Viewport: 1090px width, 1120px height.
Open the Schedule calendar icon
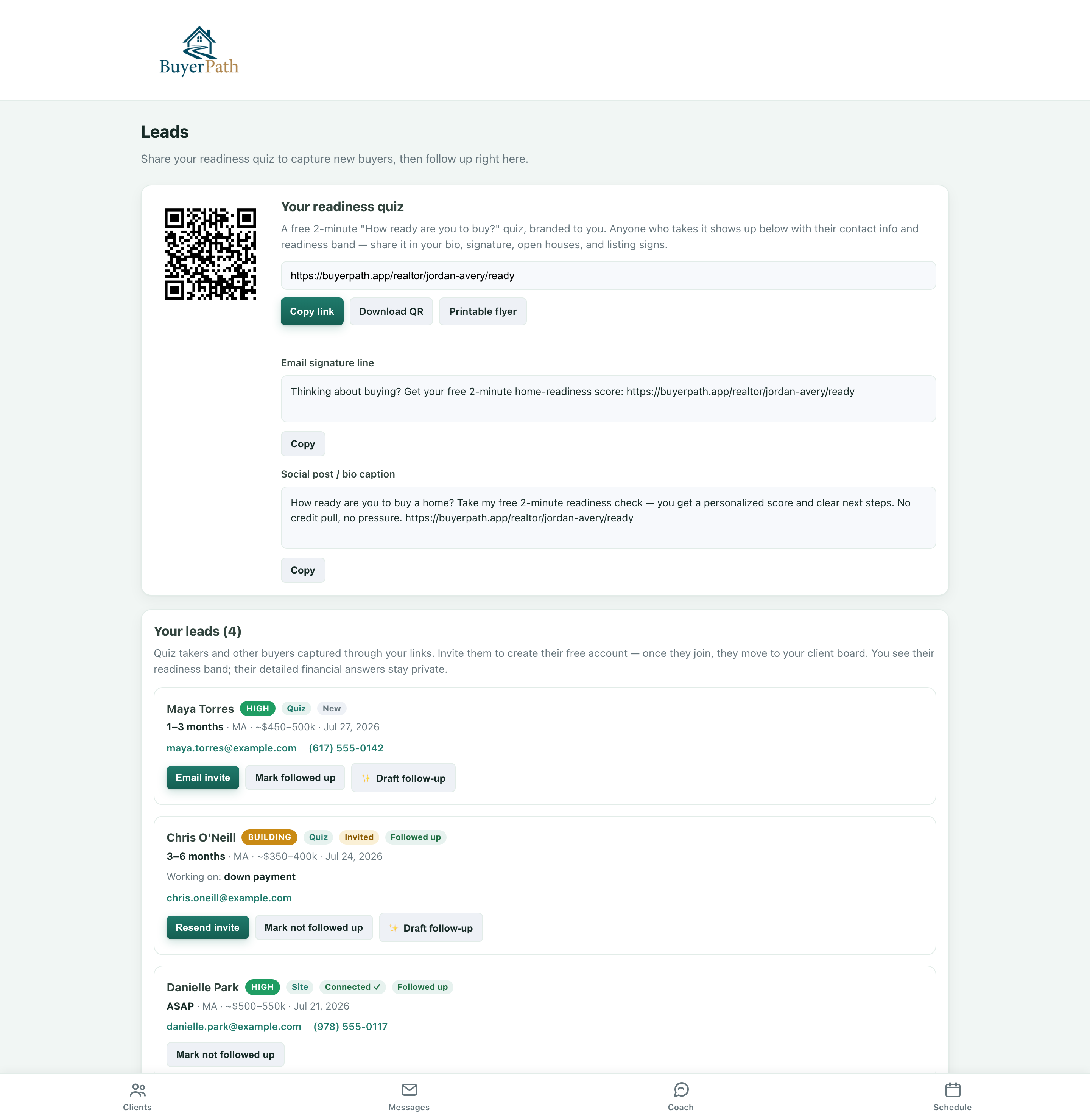(953, 1090)
